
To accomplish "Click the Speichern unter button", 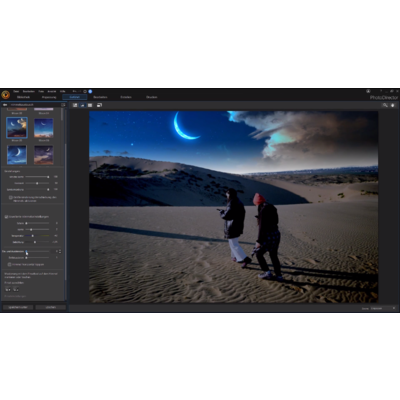I will (18, 307).
